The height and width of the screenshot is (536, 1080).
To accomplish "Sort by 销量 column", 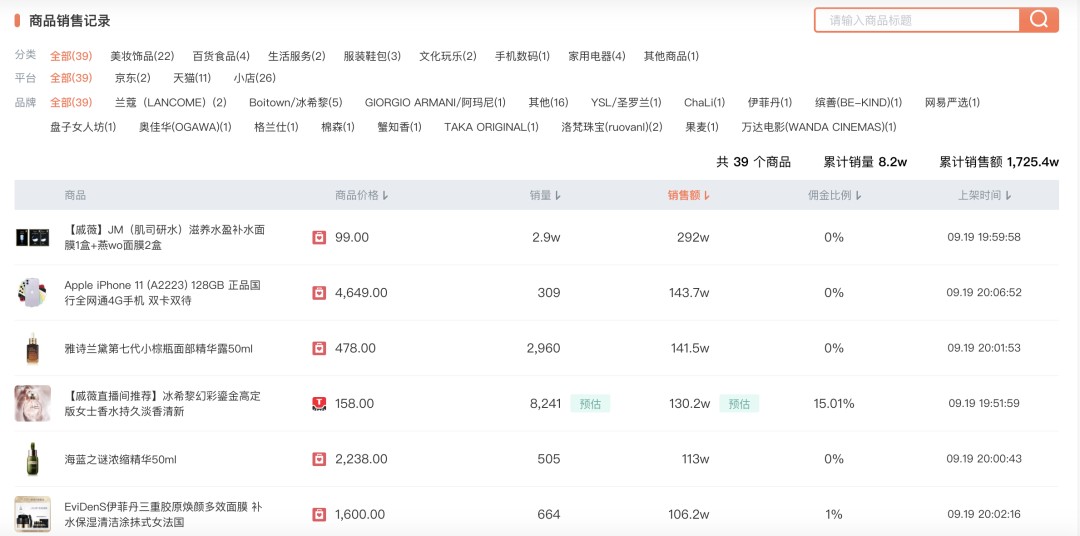I will pos(546,195).
